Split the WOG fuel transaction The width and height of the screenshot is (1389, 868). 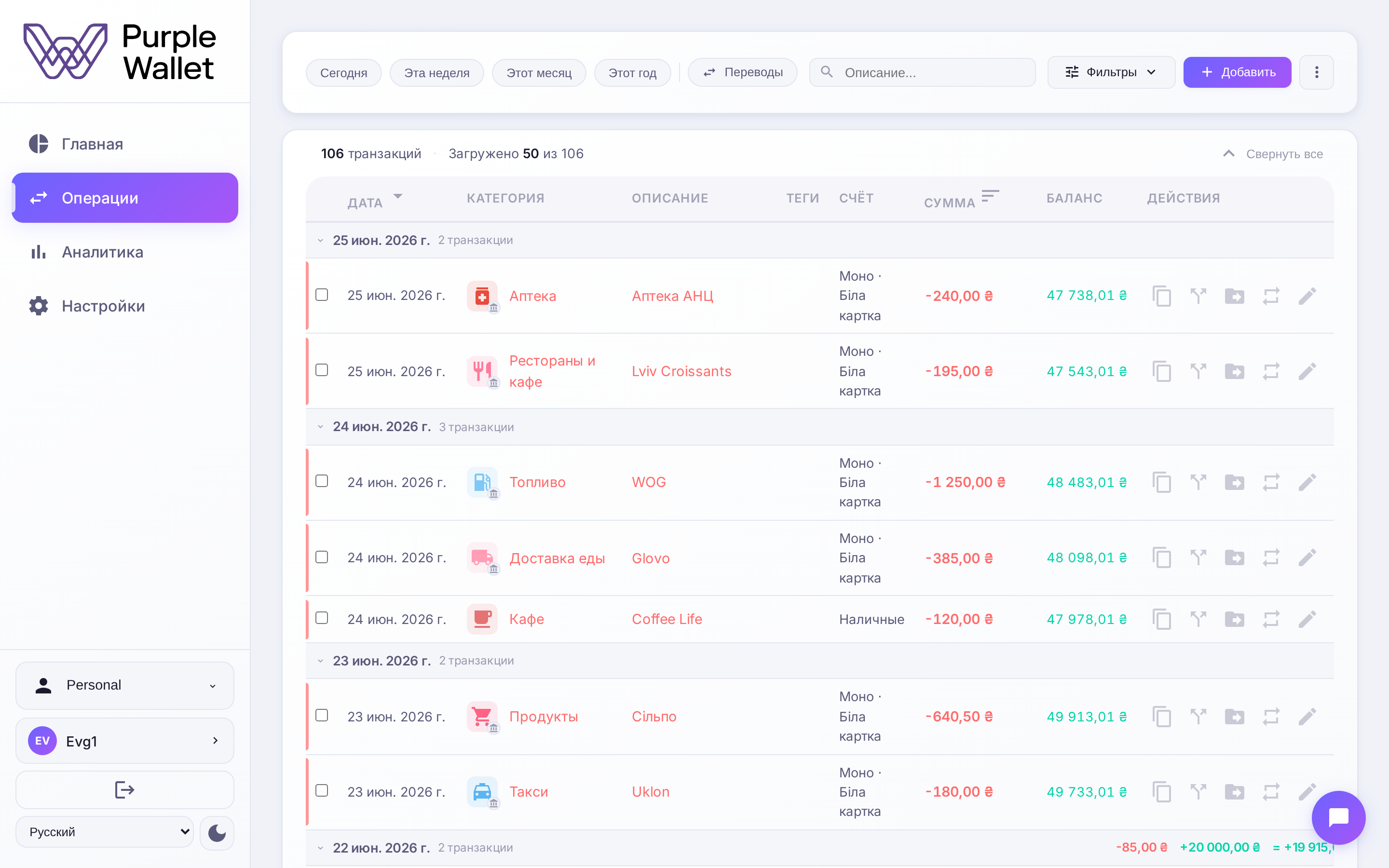tap(1198, 482)
